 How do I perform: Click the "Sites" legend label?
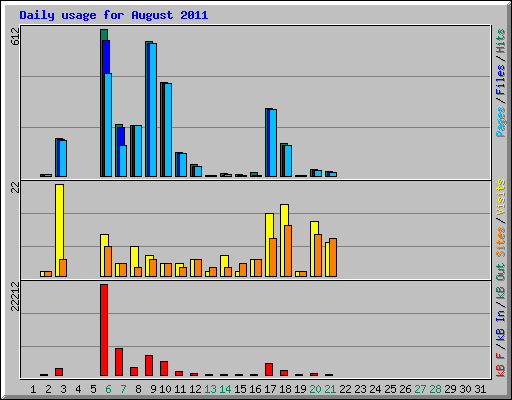click(500, 242)
